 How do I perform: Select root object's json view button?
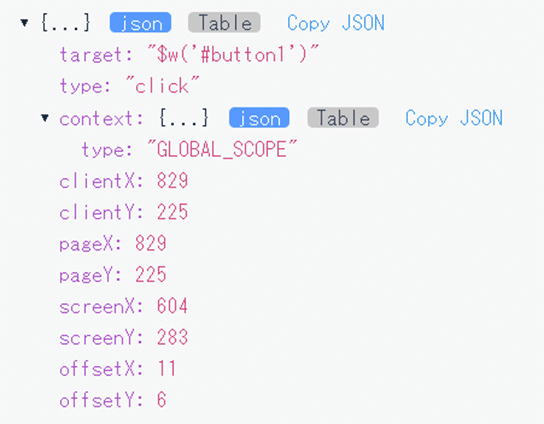[141, 23]
